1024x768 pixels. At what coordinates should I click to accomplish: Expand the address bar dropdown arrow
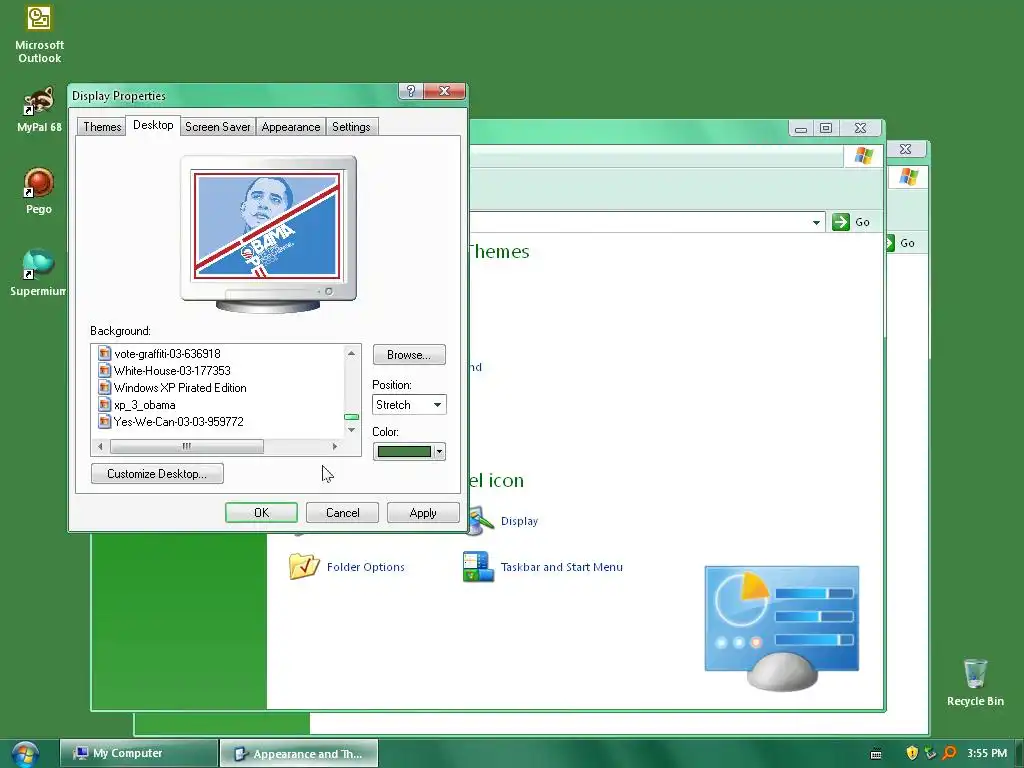tap(816, 223)
